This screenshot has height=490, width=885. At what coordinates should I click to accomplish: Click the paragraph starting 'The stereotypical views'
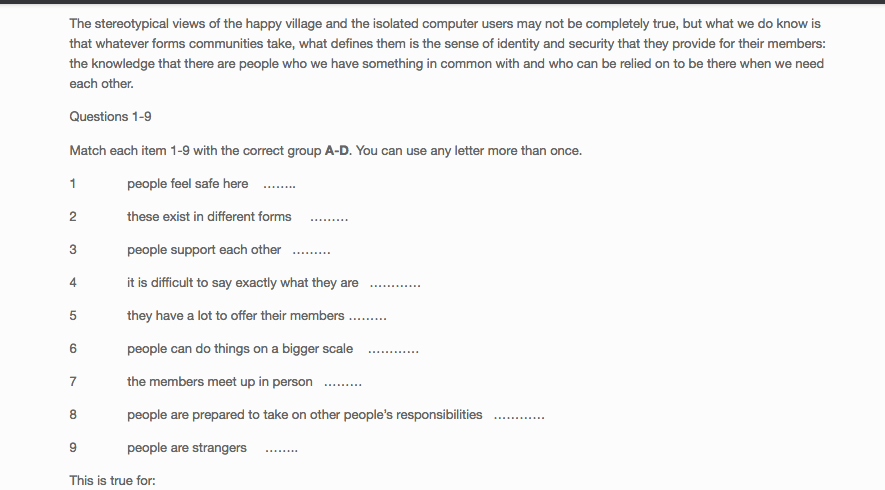(448, 54)
